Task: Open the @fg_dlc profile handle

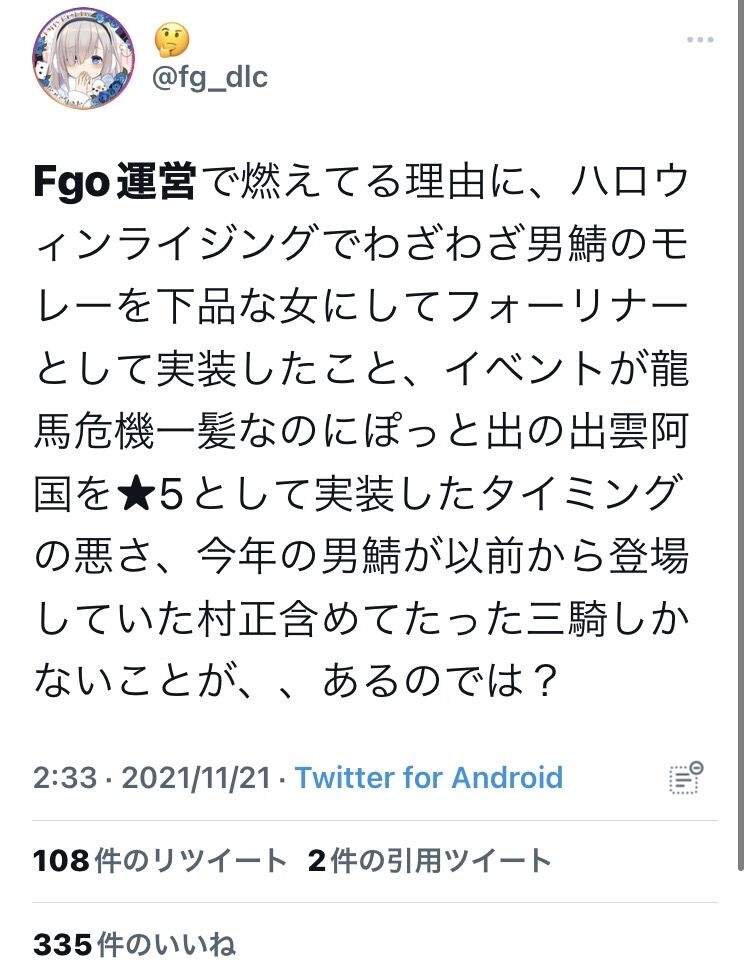Action: pyautogui.click(x=210, y=78)
